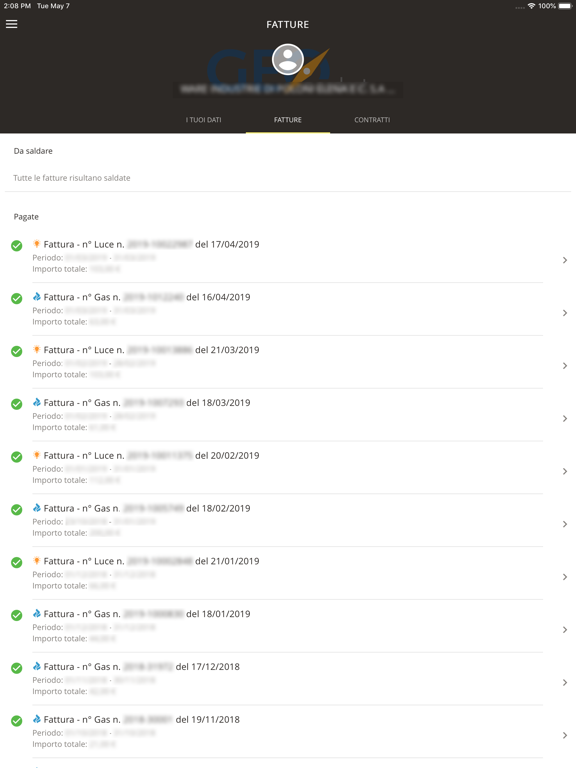The image size is (576, 768).
Task: Tap the battery indicator in status bar
Action: tap(565, 6)
